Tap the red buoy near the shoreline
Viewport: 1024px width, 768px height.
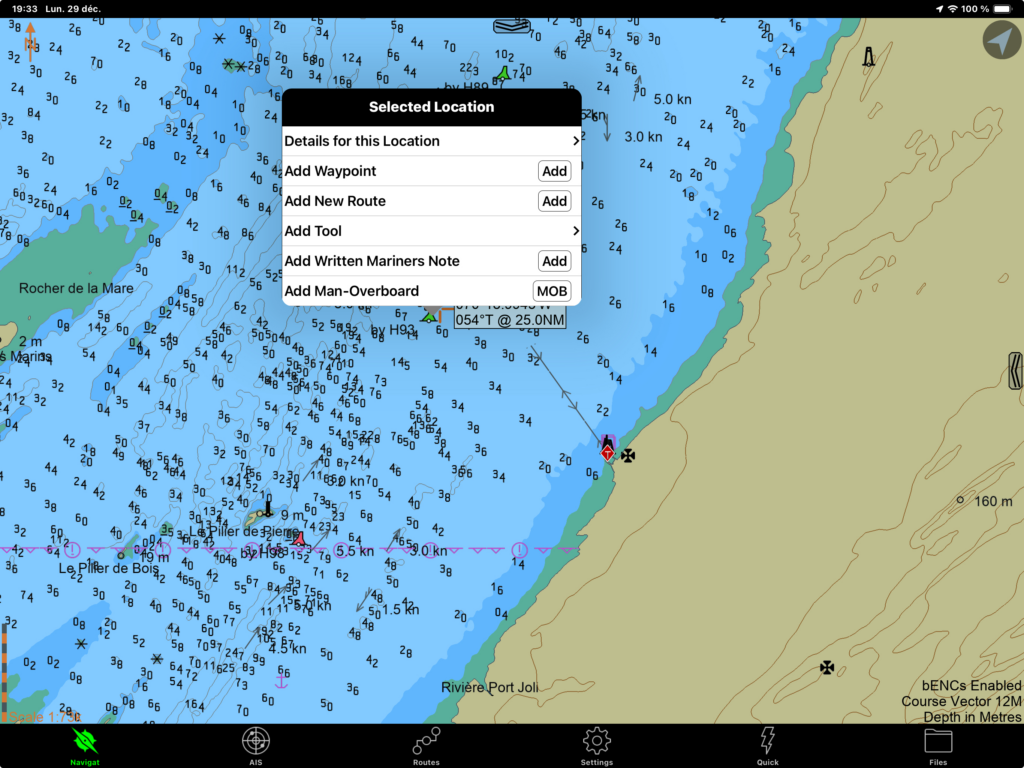[607, 449]
